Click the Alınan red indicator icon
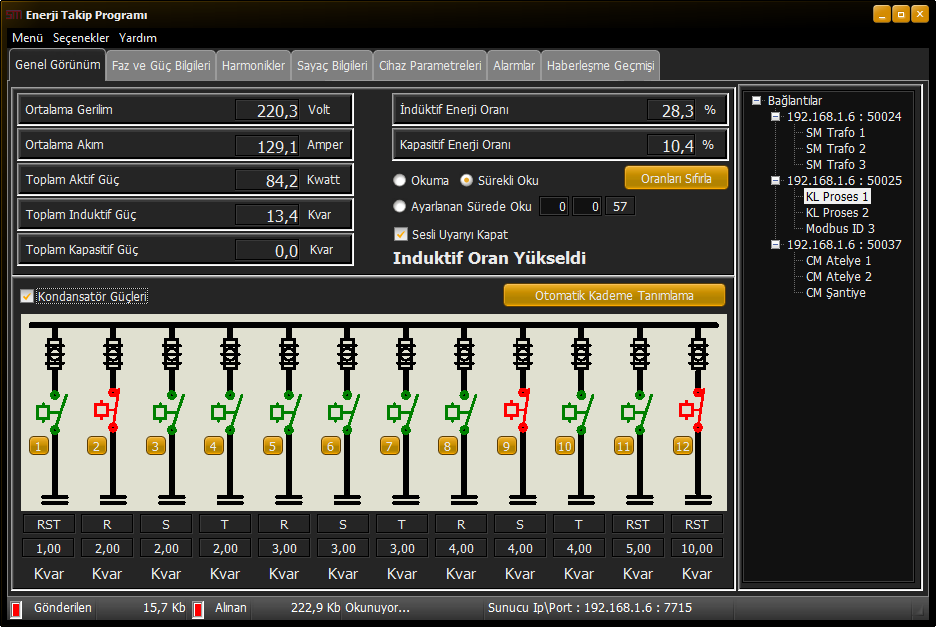The width and height of the screenshot is (936, 627). coord(198,609)
